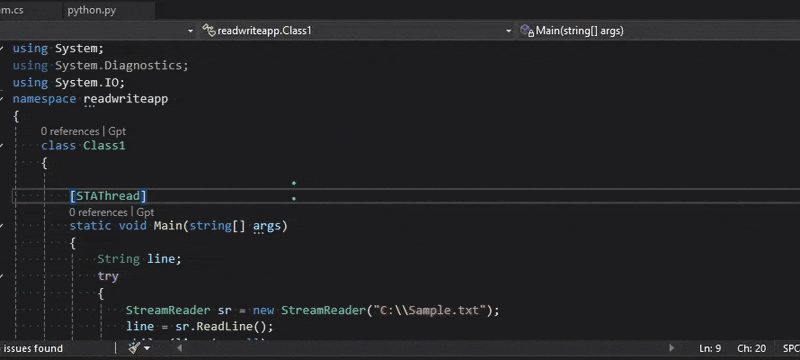Screen dimensions: 800x360
Task: Click the horizontal scrollbar right arrow
Action: pyautogui.click(x=671, y=348)
